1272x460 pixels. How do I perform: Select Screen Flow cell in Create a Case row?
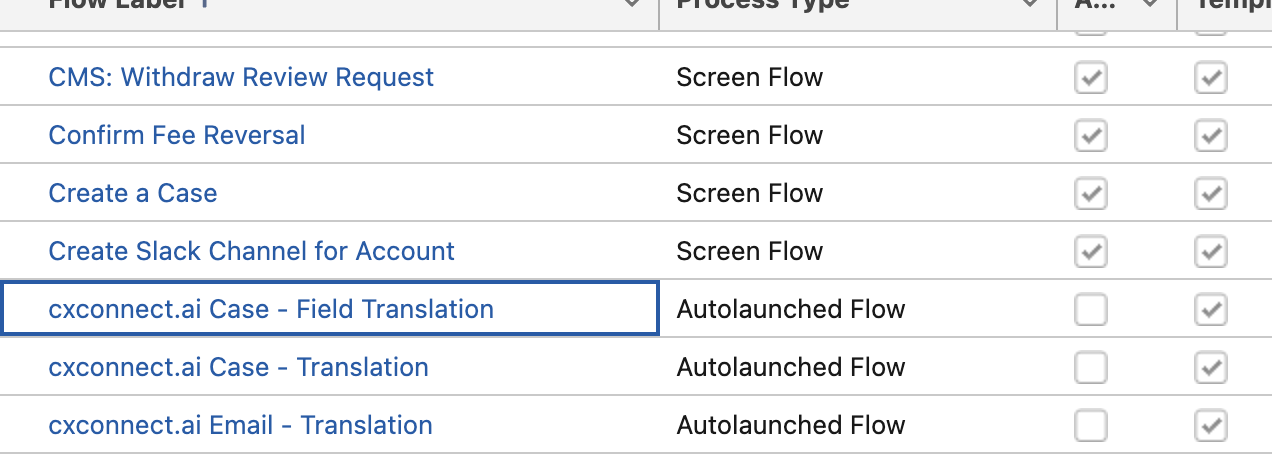point(749,194)
